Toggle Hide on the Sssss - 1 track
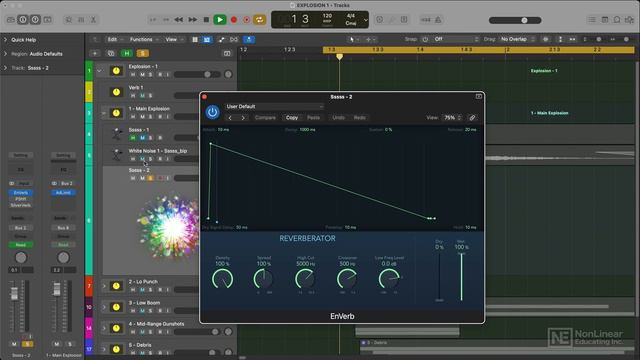The width and height of the screenshot is (640, 360). 133,138
